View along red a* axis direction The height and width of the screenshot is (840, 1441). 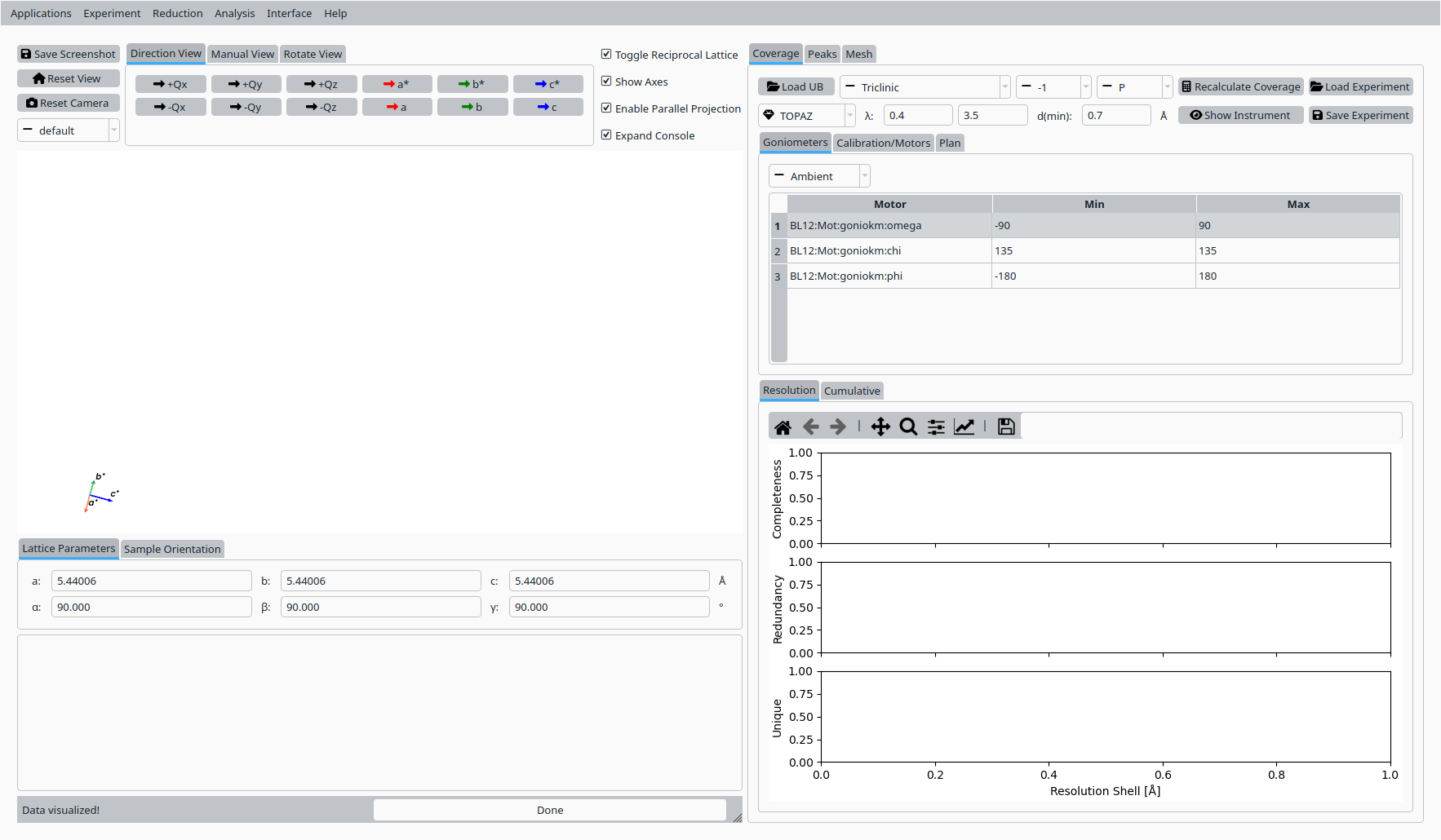tap(397, 84)
